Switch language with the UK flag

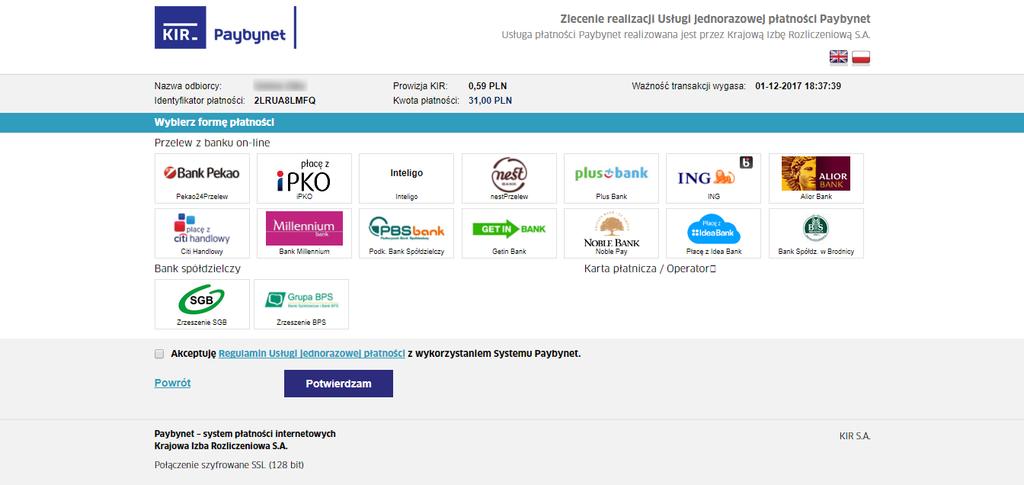[x=839, y=57]
